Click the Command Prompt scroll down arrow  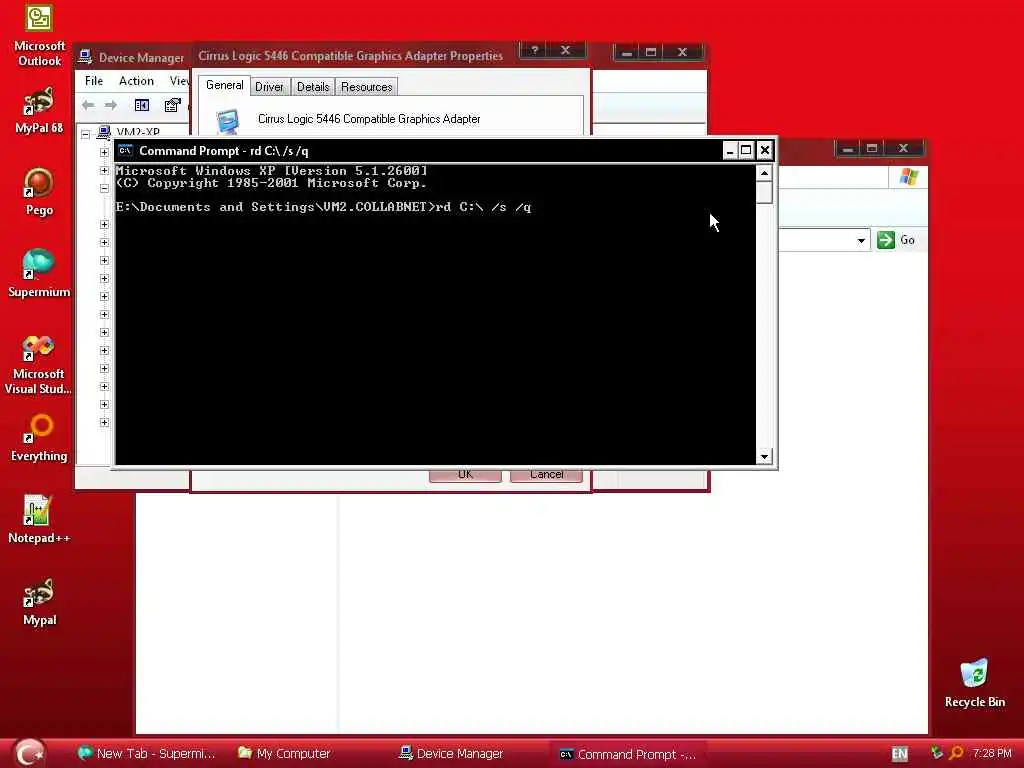[x=764, y=456]
